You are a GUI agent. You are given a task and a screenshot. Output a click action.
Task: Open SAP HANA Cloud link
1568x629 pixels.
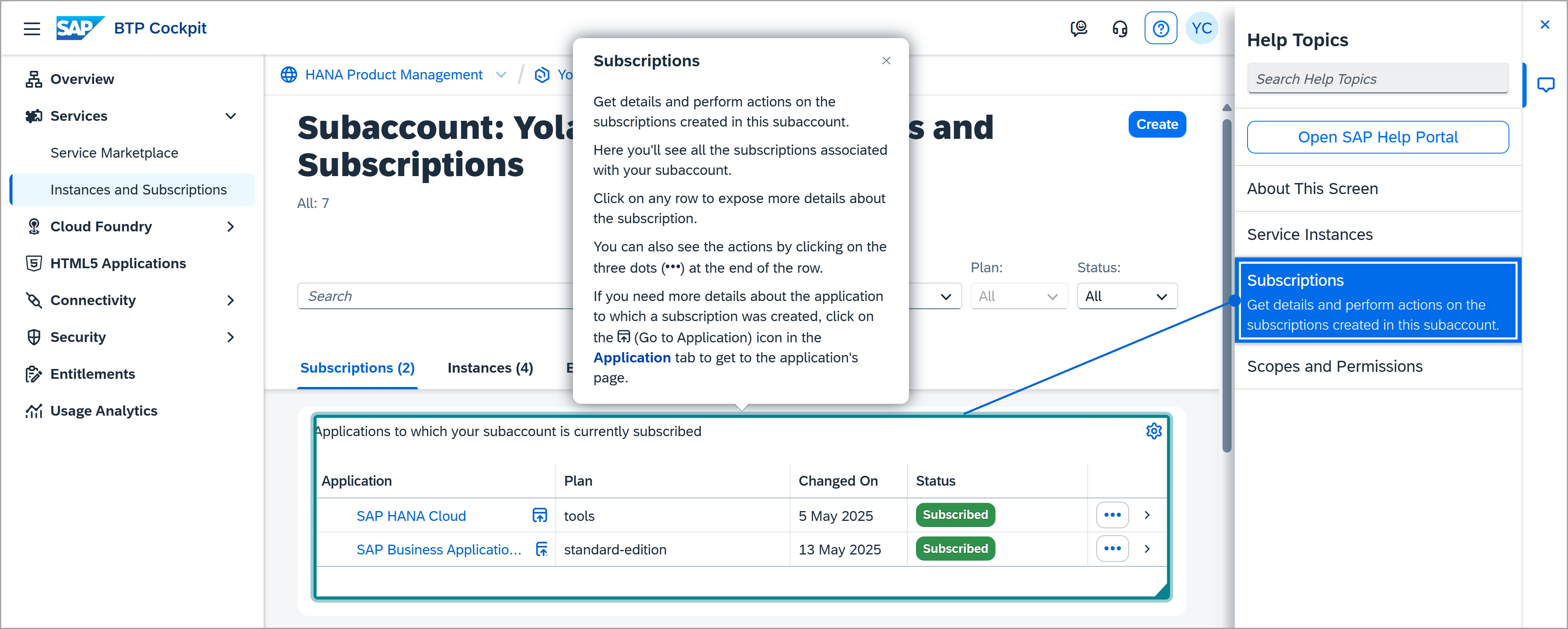coord(411,516)
